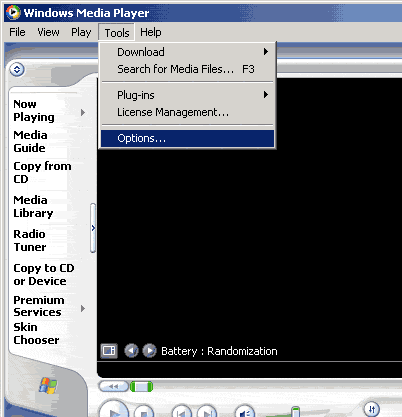Select the next visualization arrow
Screen dimensions: 402x417
149,351
